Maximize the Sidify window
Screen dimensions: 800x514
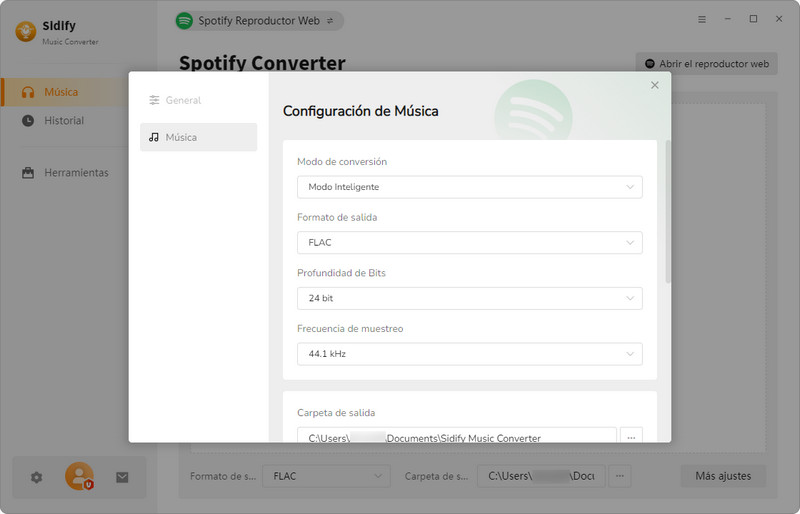coord(754,19)
